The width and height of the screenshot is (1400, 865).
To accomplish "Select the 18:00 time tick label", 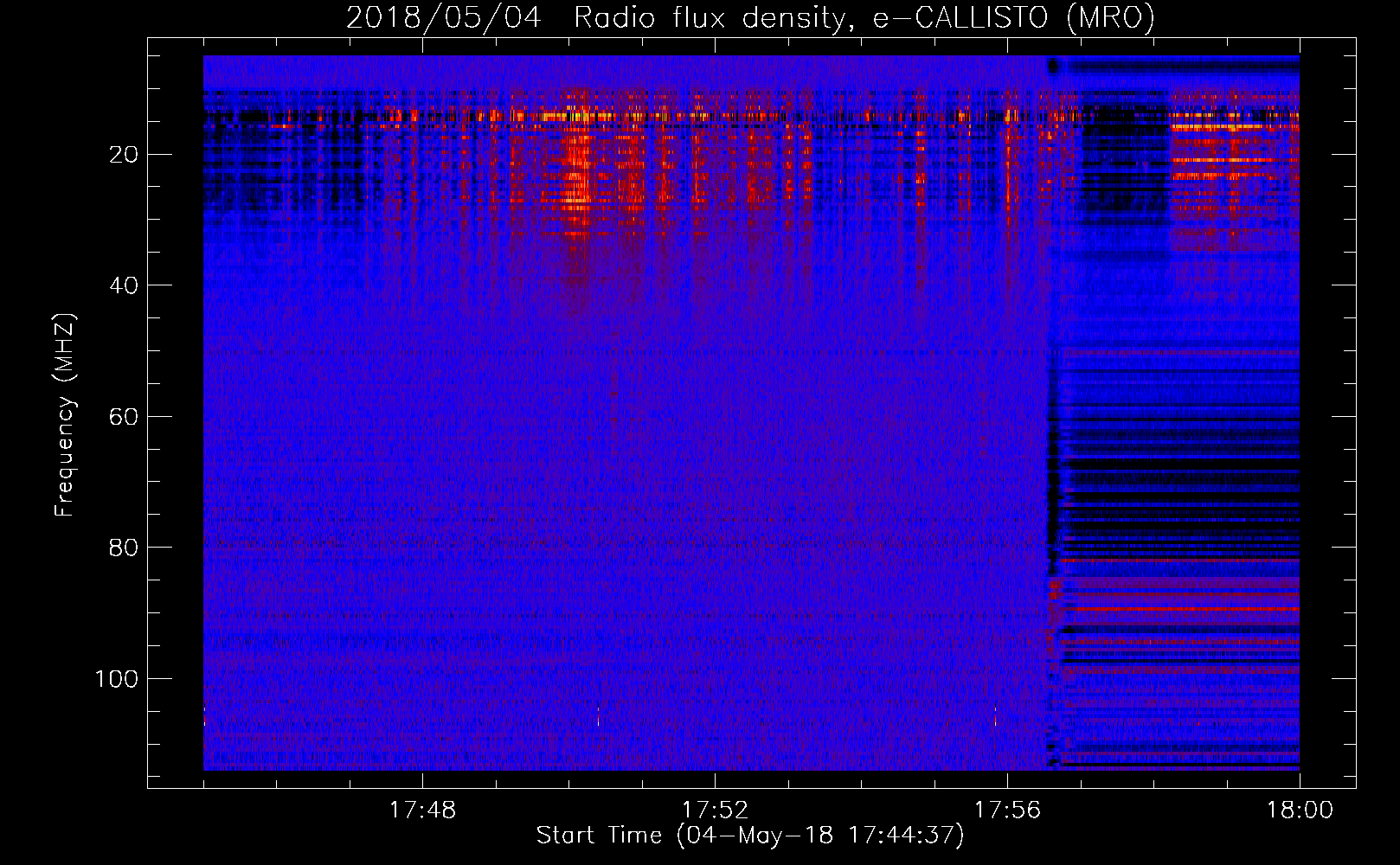I will pyautogui.click(x=1300, y=811).
